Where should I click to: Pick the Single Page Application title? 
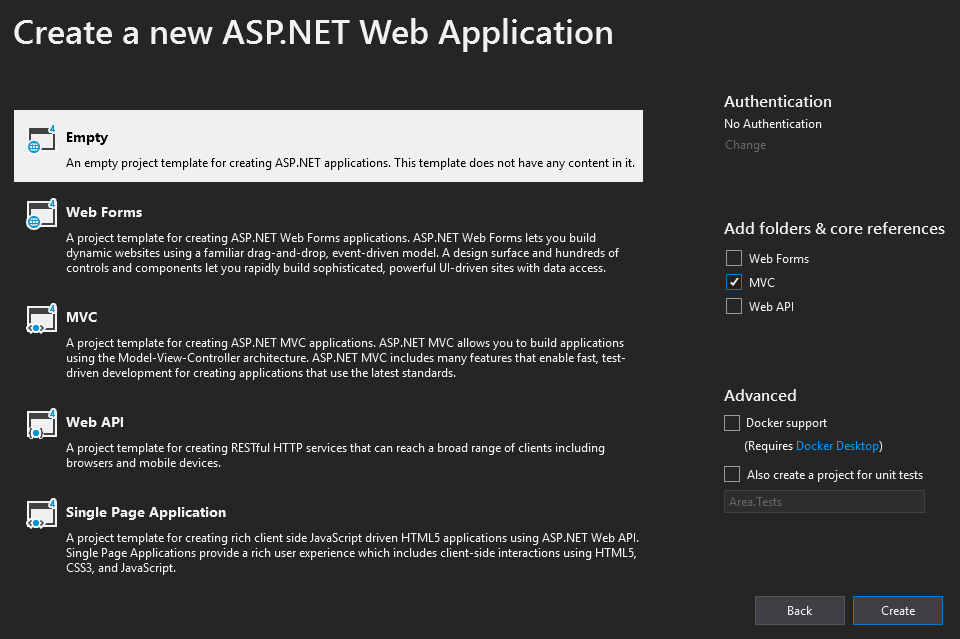146,512
